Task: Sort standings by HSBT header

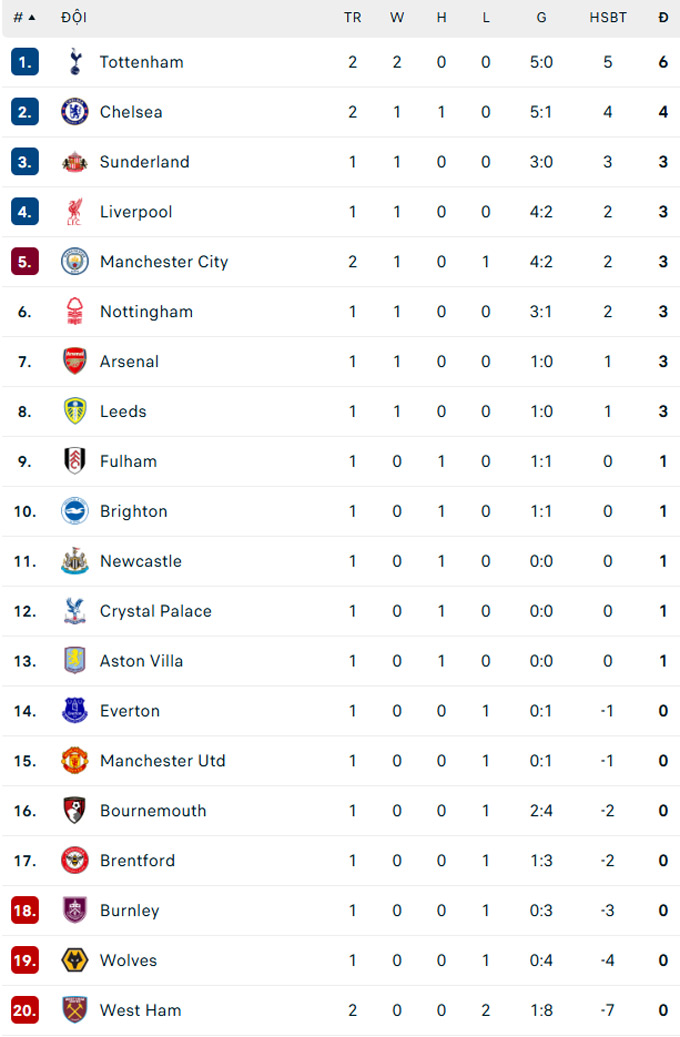Action: [608, 18]
